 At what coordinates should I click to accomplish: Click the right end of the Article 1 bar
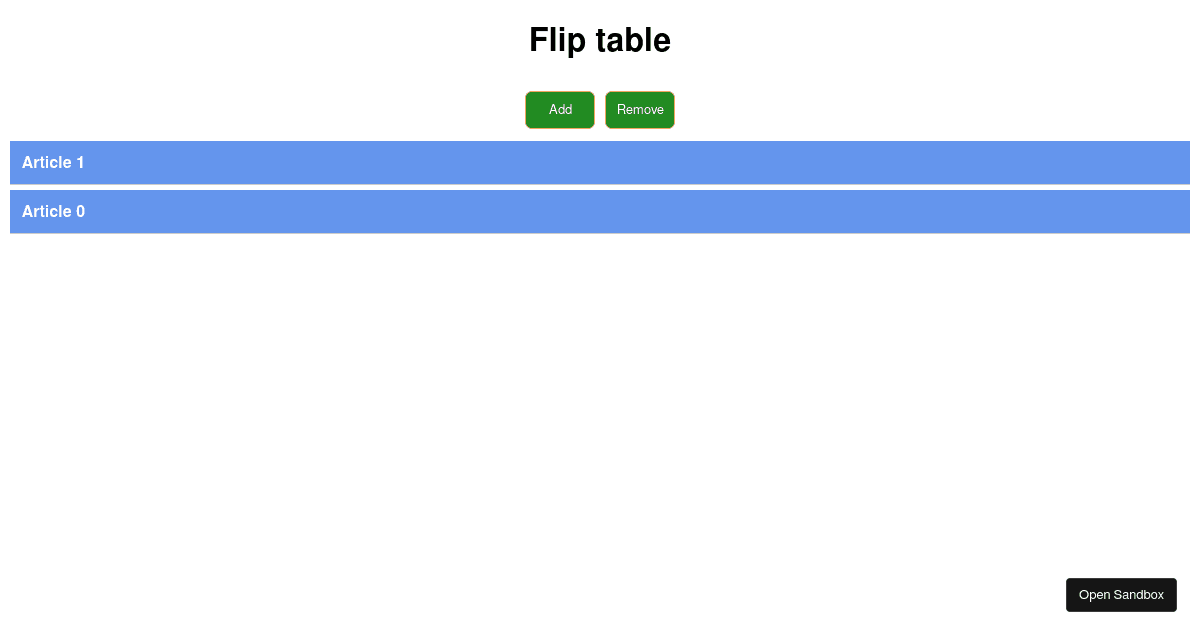click(x=1160, y=162)
